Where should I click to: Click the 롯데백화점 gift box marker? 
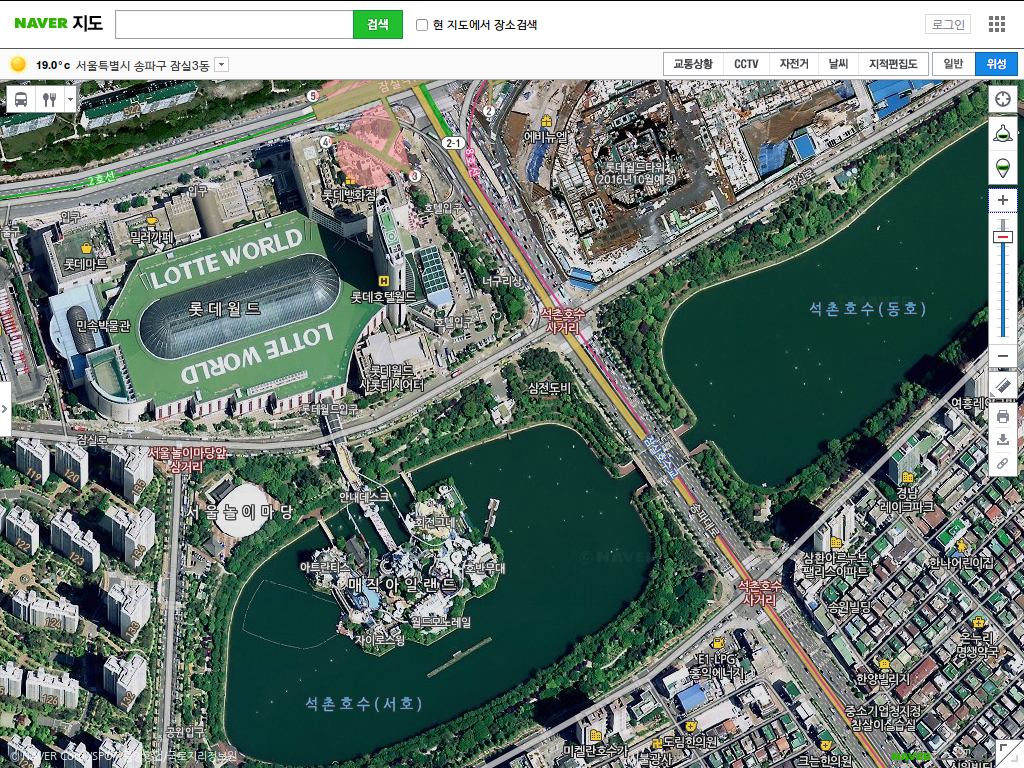350,180
